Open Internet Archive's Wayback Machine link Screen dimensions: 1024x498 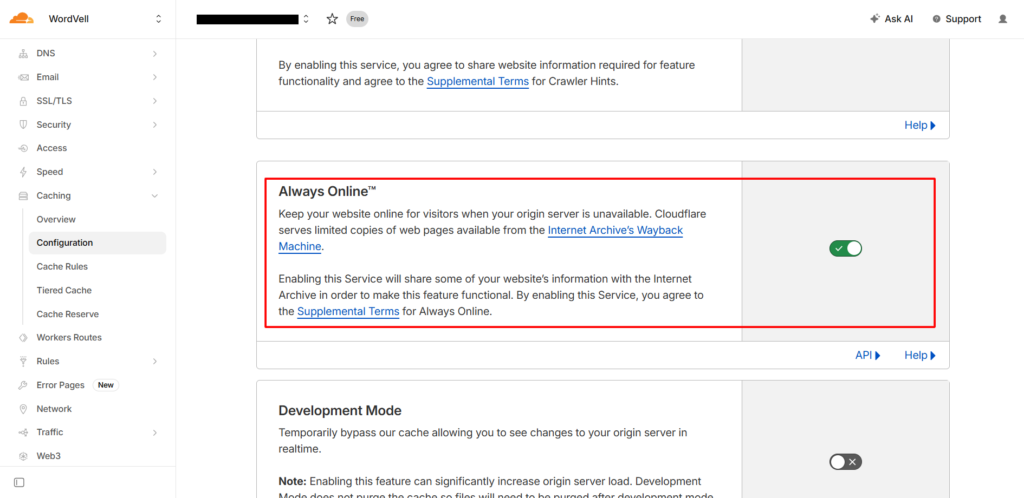pos(615,230)
